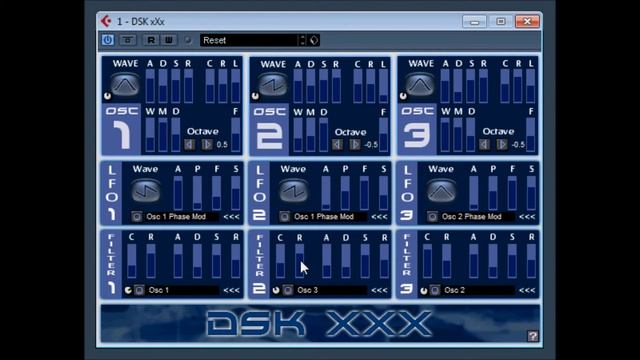Adjust LFO 1 Speed S slider
The image size is (640, 360).
click(236, 193)
